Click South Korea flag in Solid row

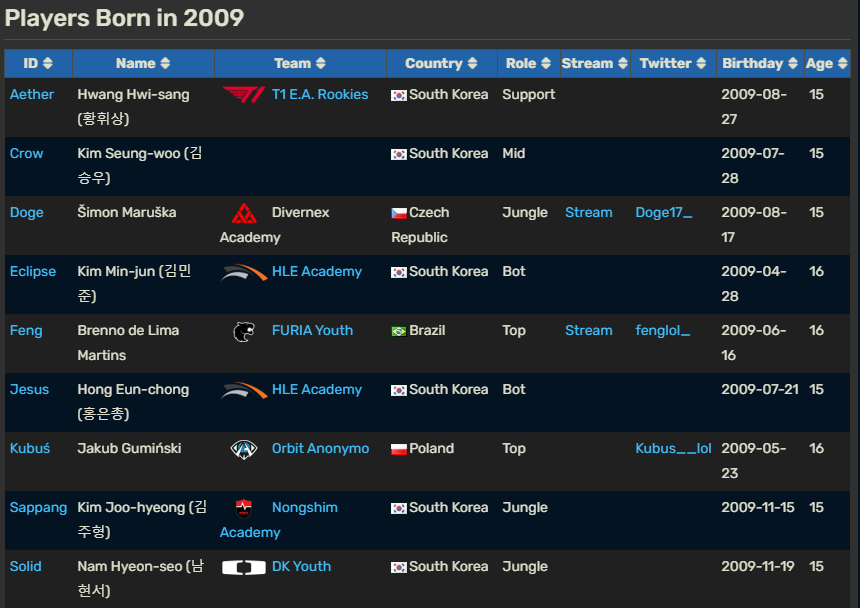(x=399, y=567)
